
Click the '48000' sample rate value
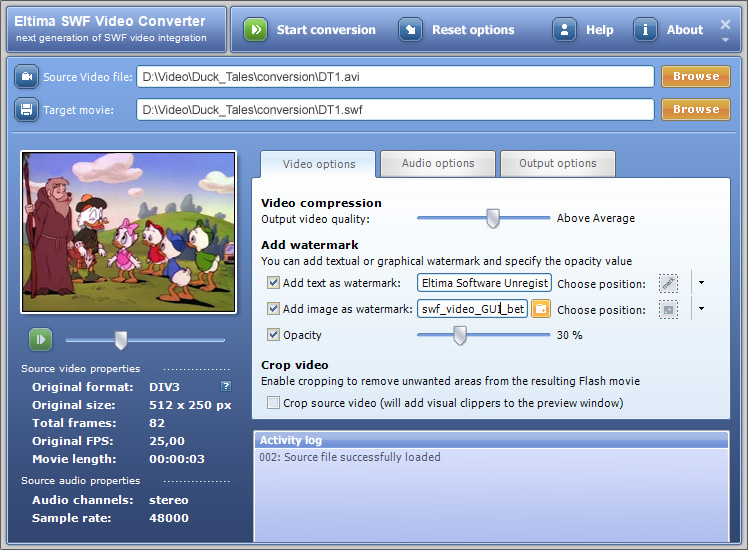click(x=168, y=518)
